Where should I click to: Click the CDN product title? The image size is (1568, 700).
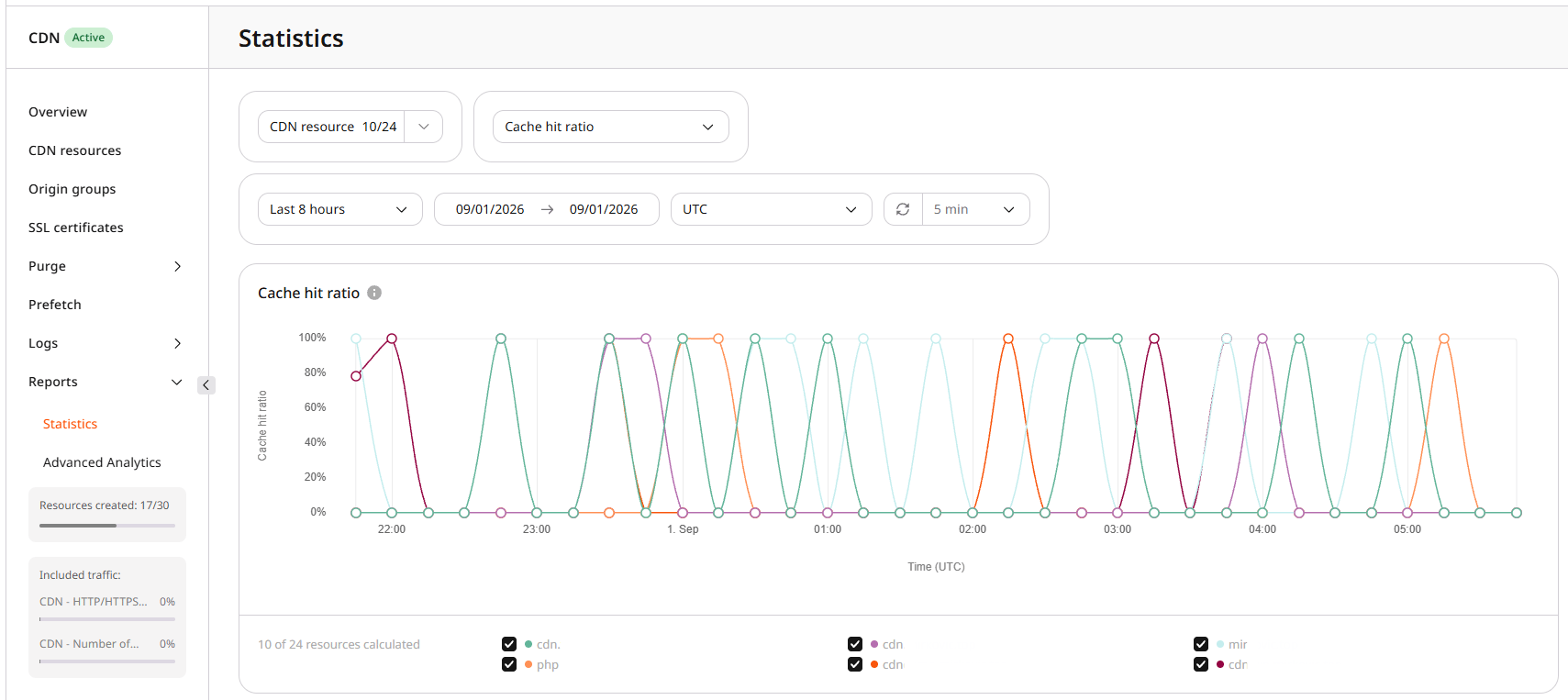(x=44, y=38)
